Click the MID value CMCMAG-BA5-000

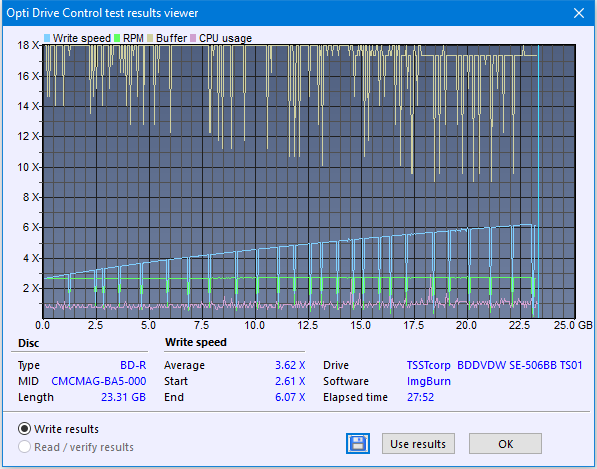click(x=99, y=381)
